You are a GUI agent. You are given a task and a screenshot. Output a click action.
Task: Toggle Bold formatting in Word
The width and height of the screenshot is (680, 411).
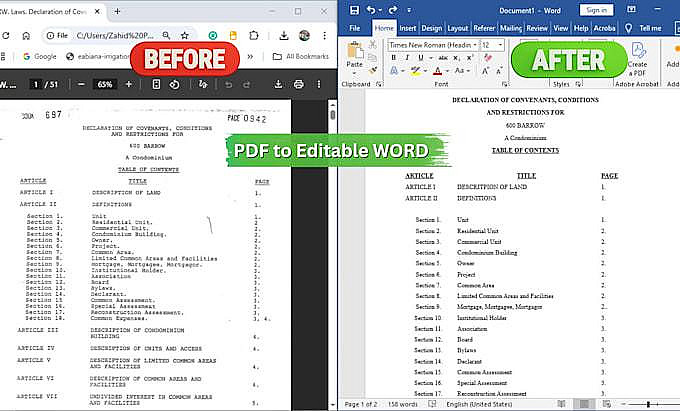coord(393,58)
